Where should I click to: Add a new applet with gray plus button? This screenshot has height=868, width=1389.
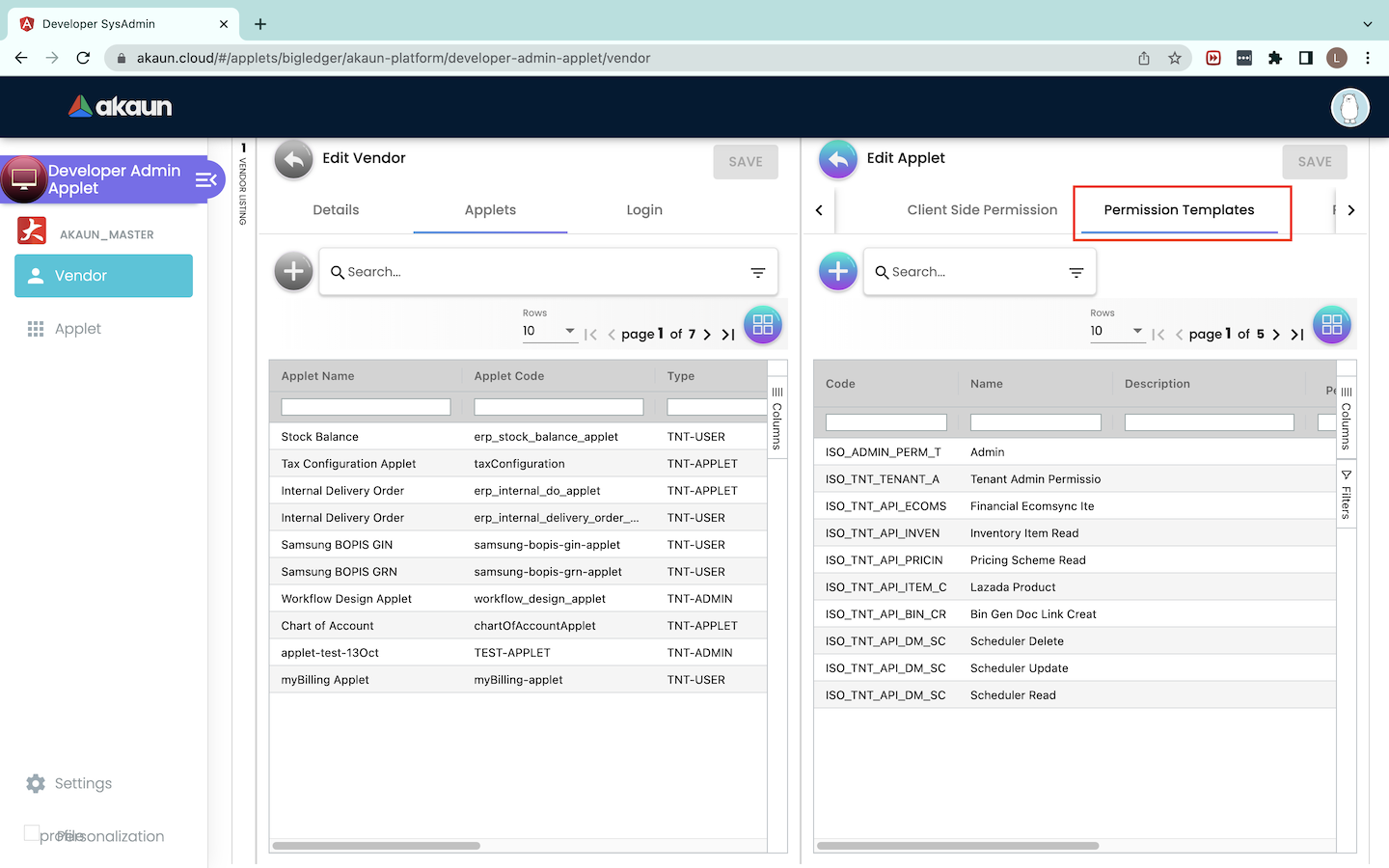coord(294,272)
